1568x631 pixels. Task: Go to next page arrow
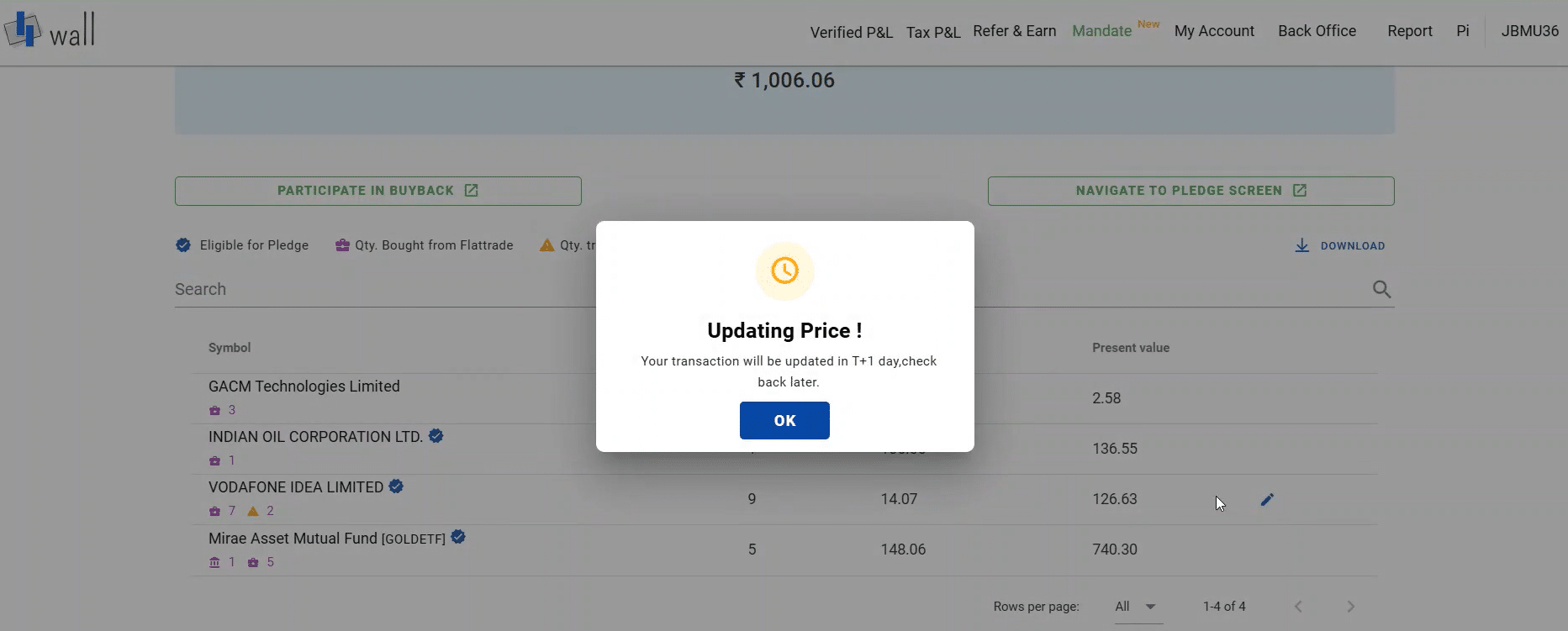point(1350,607)
